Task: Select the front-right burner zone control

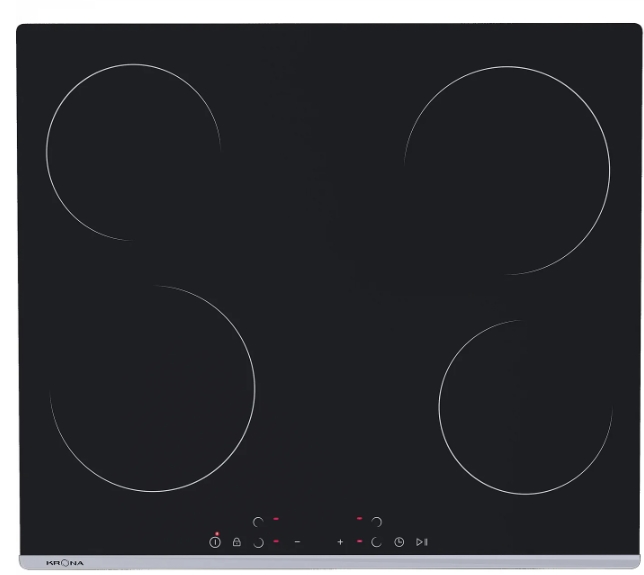Action: pyautogui.click(x=377, y=542)
